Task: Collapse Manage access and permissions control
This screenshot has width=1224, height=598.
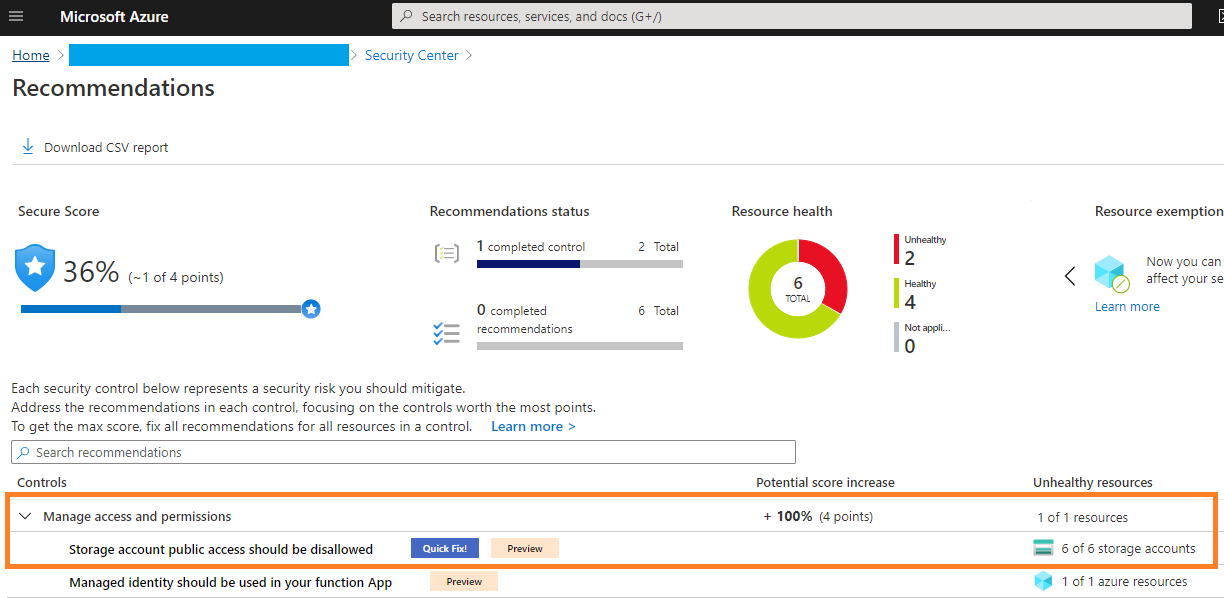Action: (25, 517)
